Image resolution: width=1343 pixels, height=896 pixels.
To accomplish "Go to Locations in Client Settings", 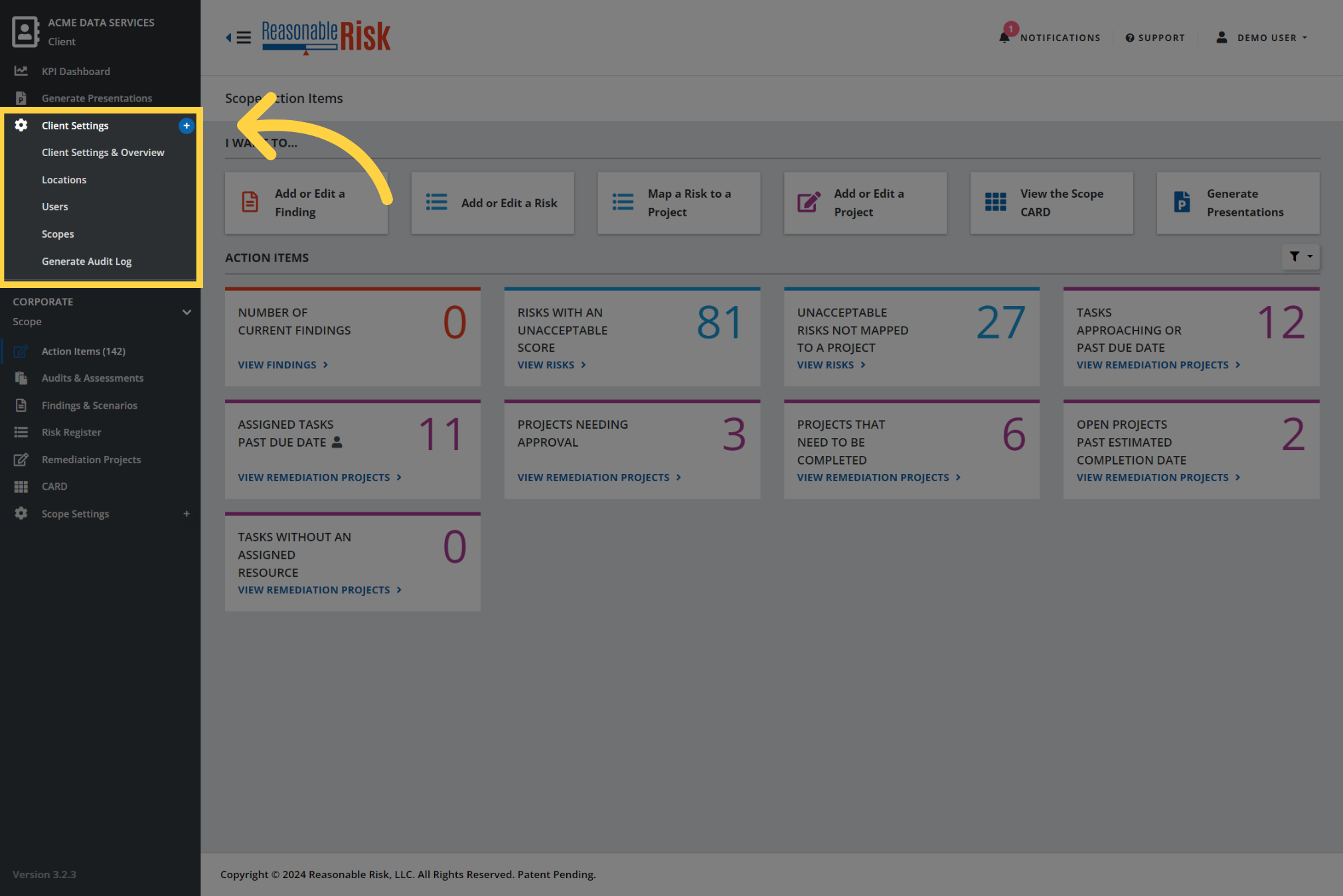I will coord(64,180).
